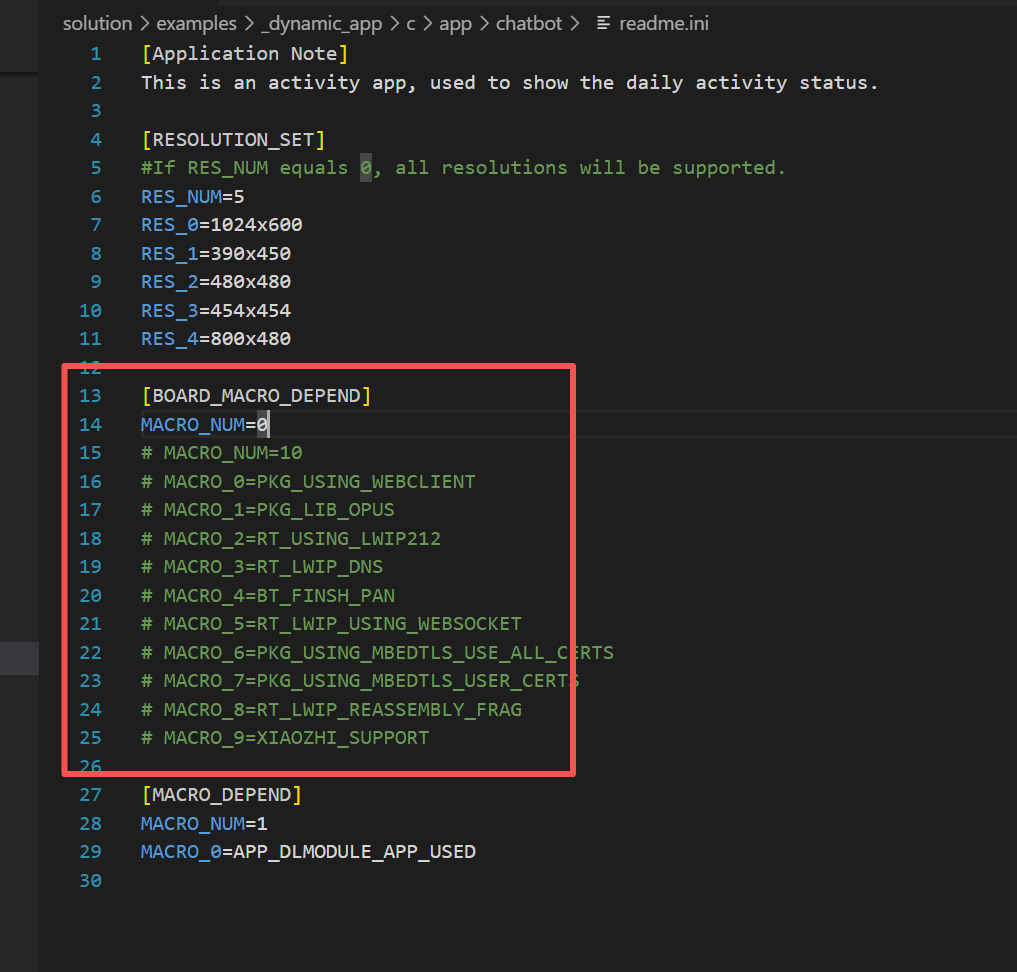Click the chevron after the chatbot breadcrumb

pos(575,23)
